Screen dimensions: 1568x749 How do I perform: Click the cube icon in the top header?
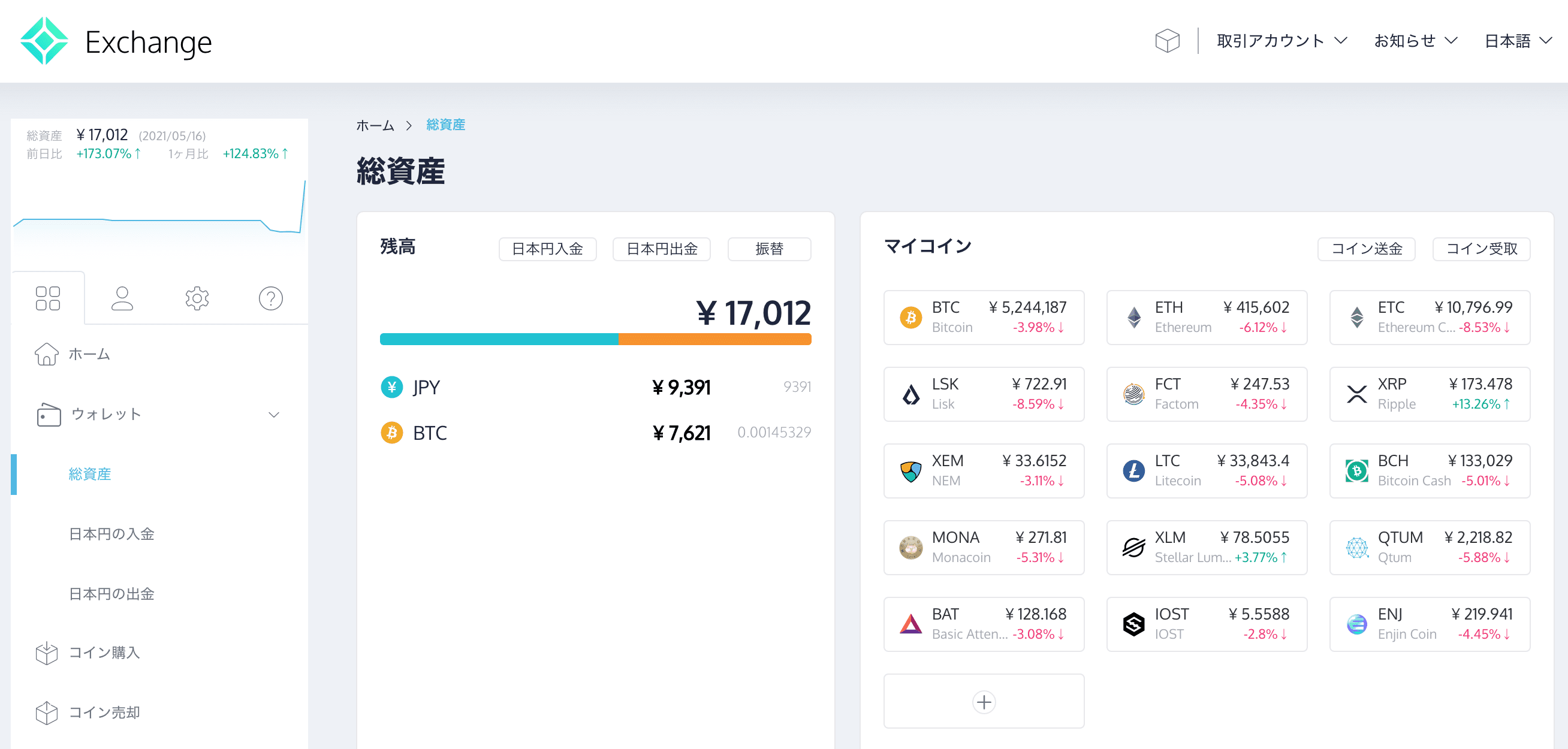point(1167,41)
